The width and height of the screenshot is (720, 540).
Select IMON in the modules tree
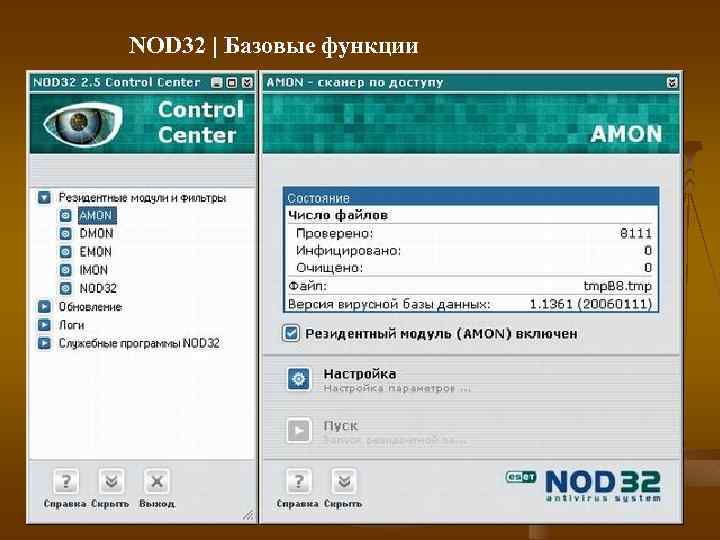coord(94,270)
